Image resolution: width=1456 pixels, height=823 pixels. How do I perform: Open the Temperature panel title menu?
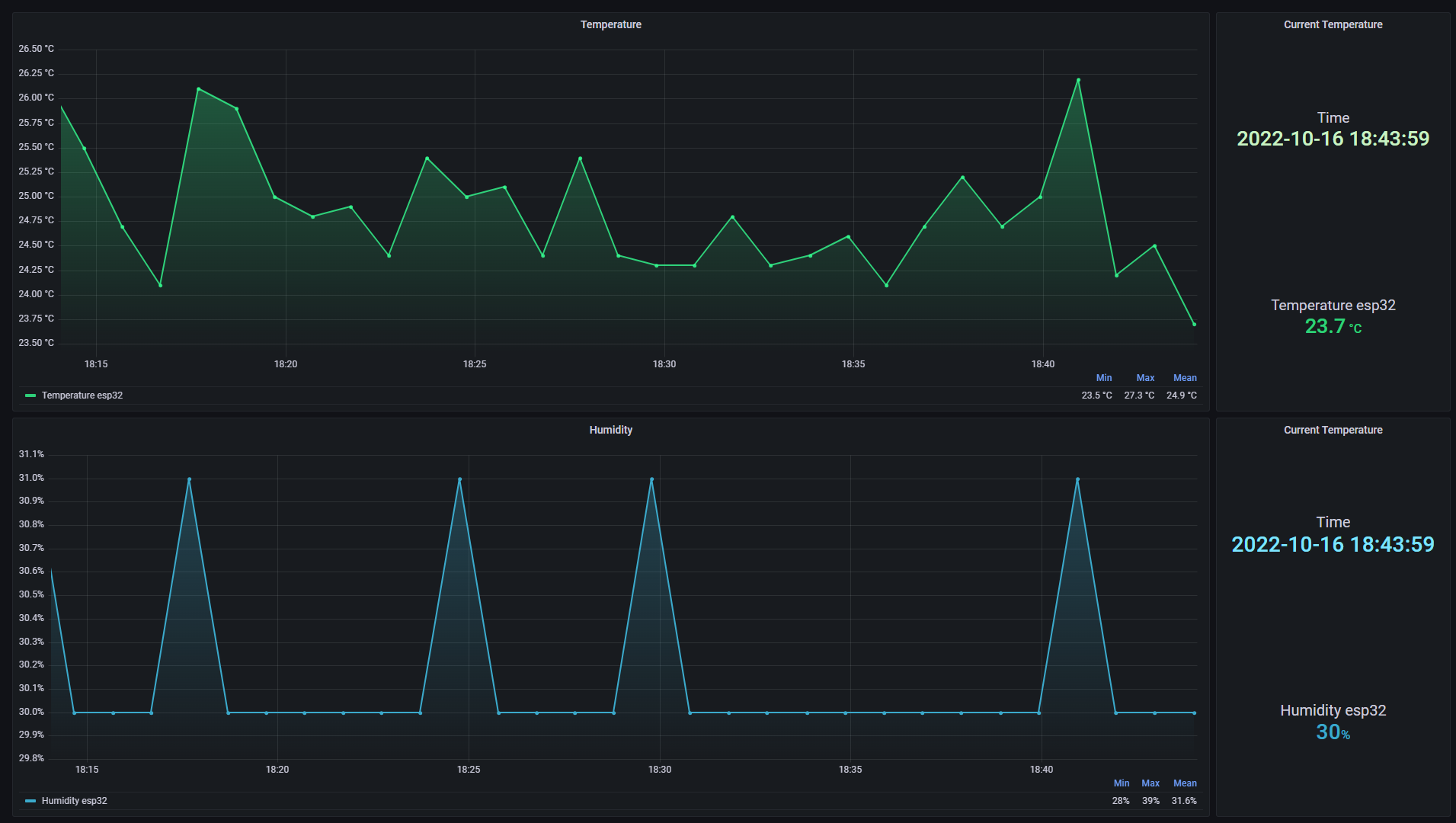tap(610, 24)
